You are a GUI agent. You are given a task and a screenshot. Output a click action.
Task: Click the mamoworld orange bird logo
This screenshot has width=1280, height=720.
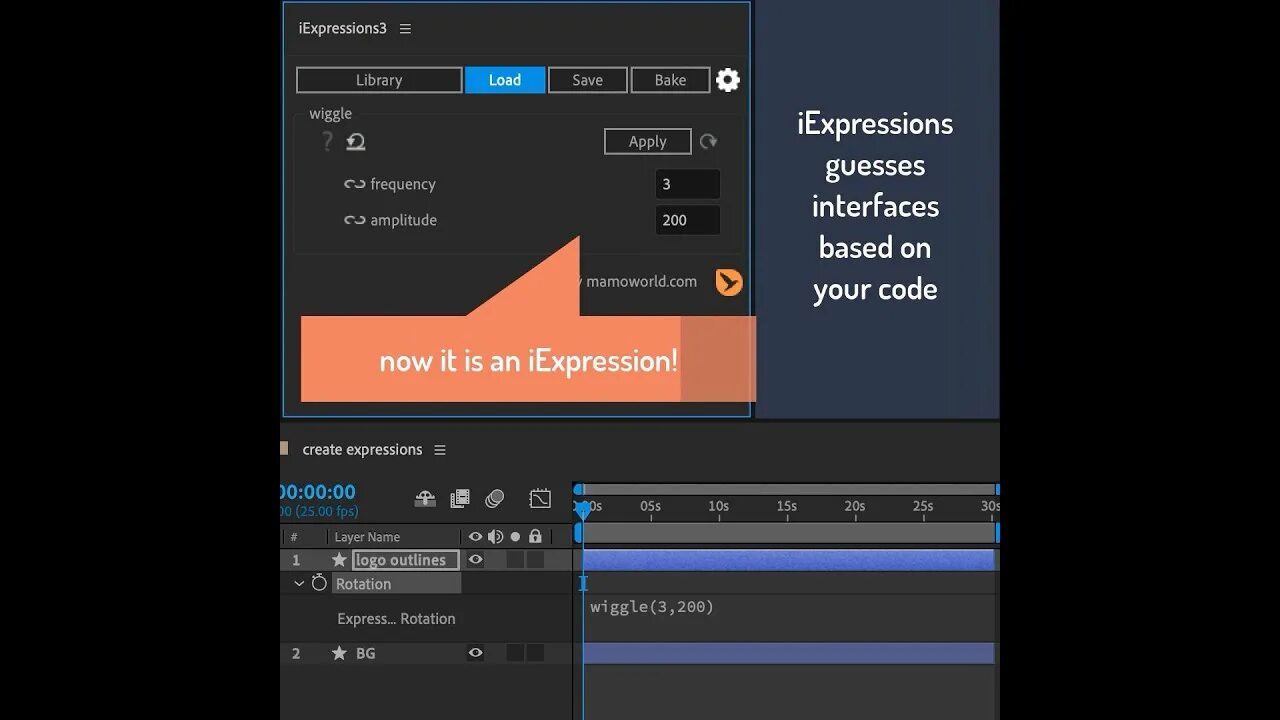729,282
